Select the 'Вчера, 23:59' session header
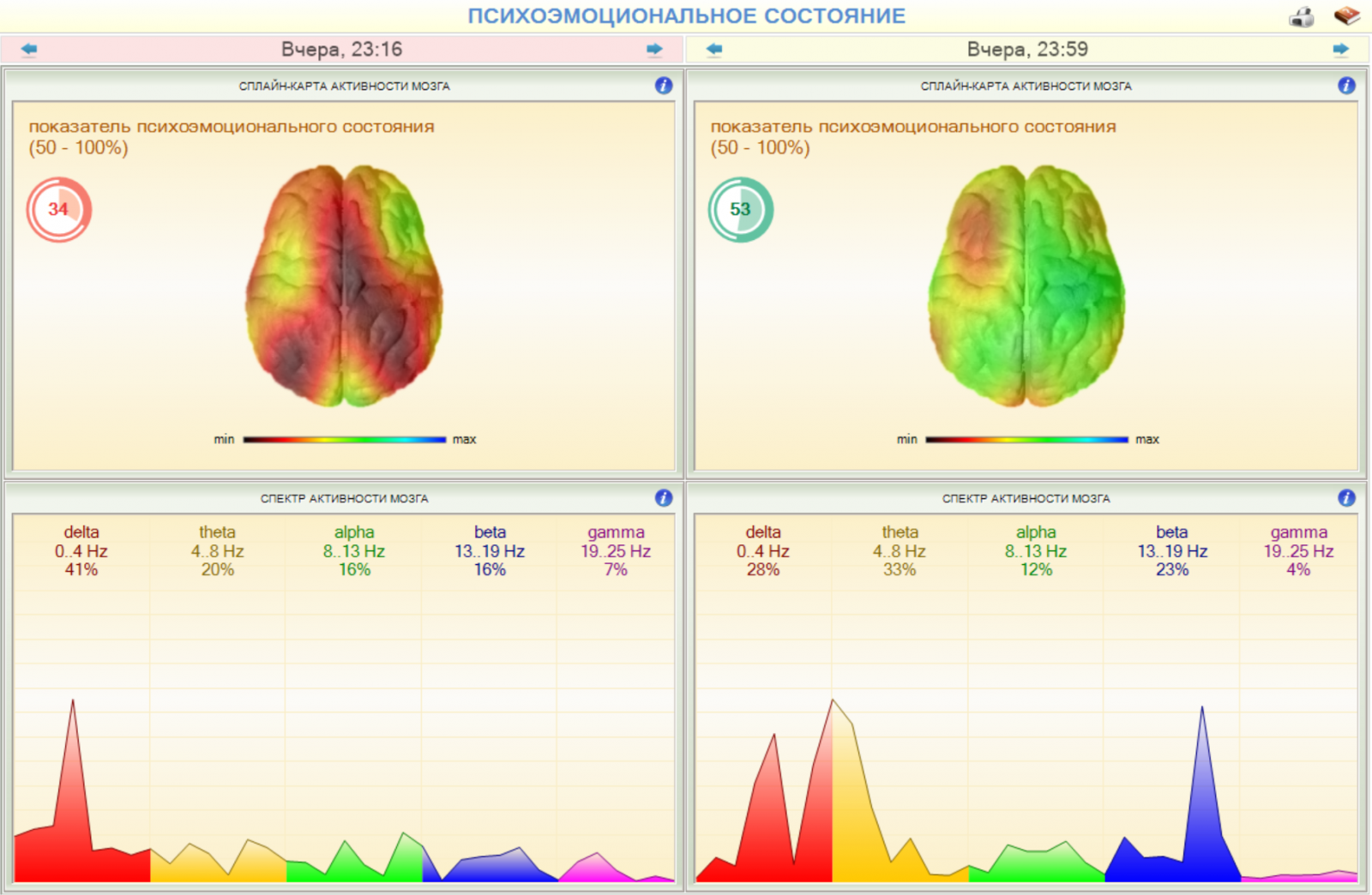Viewport: 1372px width, 895px height. coord(1027,50)
